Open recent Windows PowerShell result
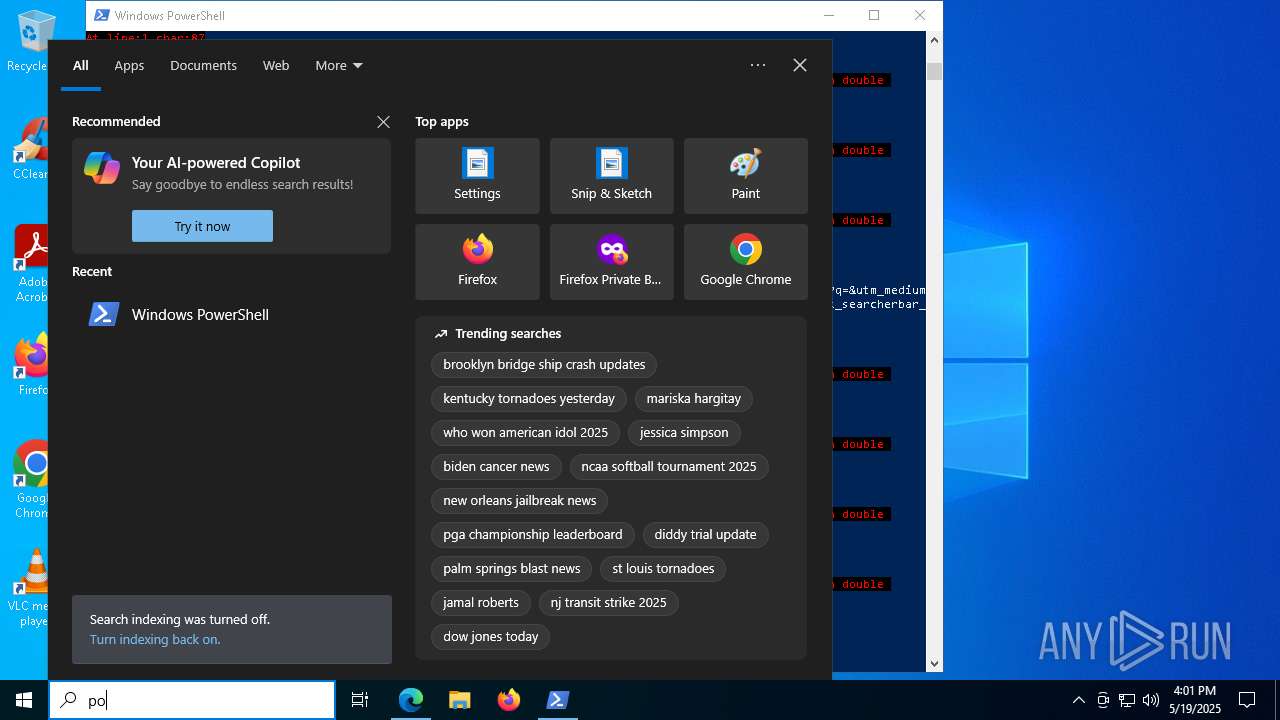The height and width of the screenshot is (720, 1280). [231, 314]
